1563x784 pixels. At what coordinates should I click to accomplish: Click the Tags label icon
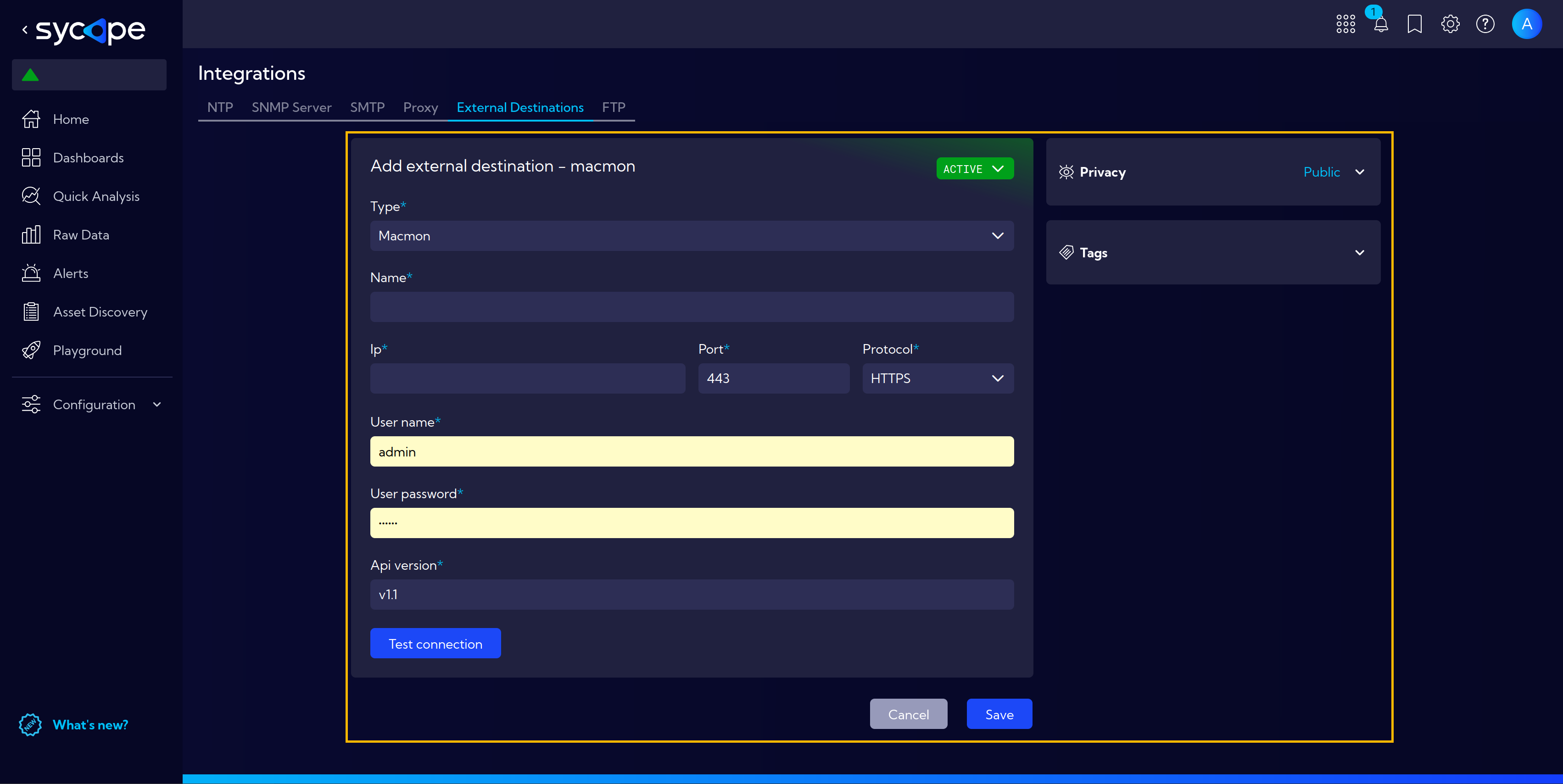coord(1066,252)
